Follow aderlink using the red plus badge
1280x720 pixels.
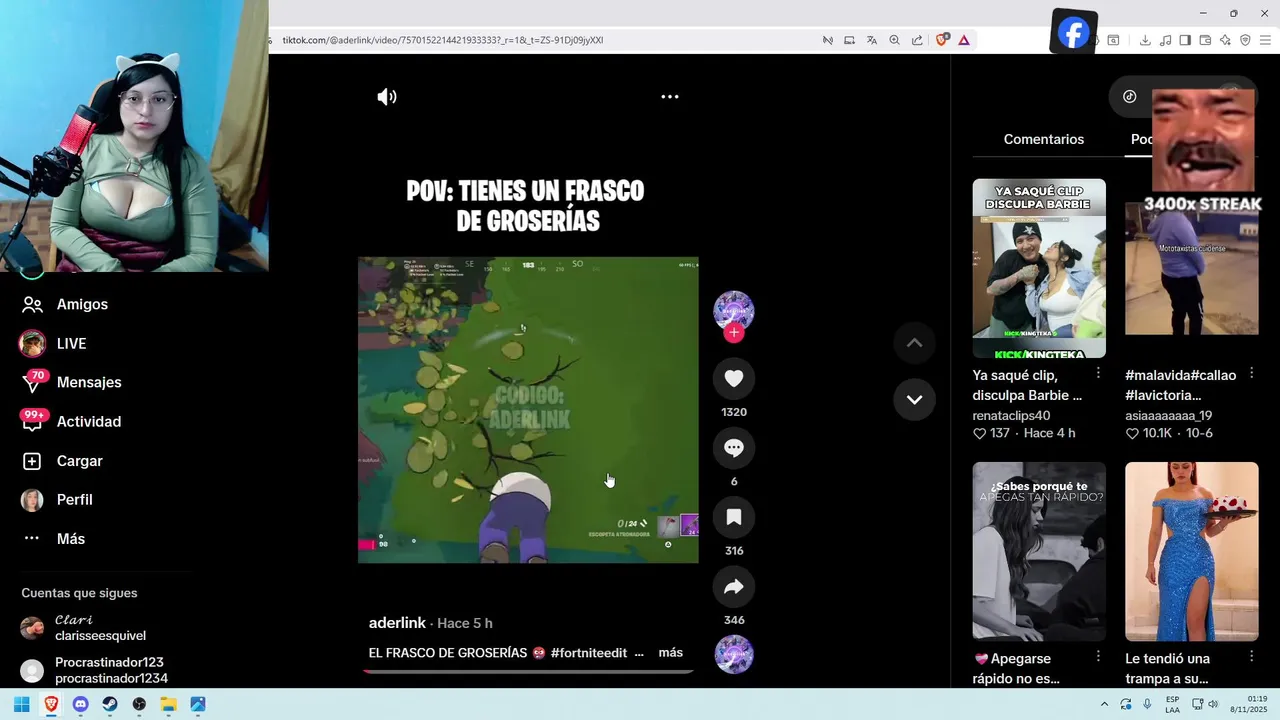(x=734, y=333)
